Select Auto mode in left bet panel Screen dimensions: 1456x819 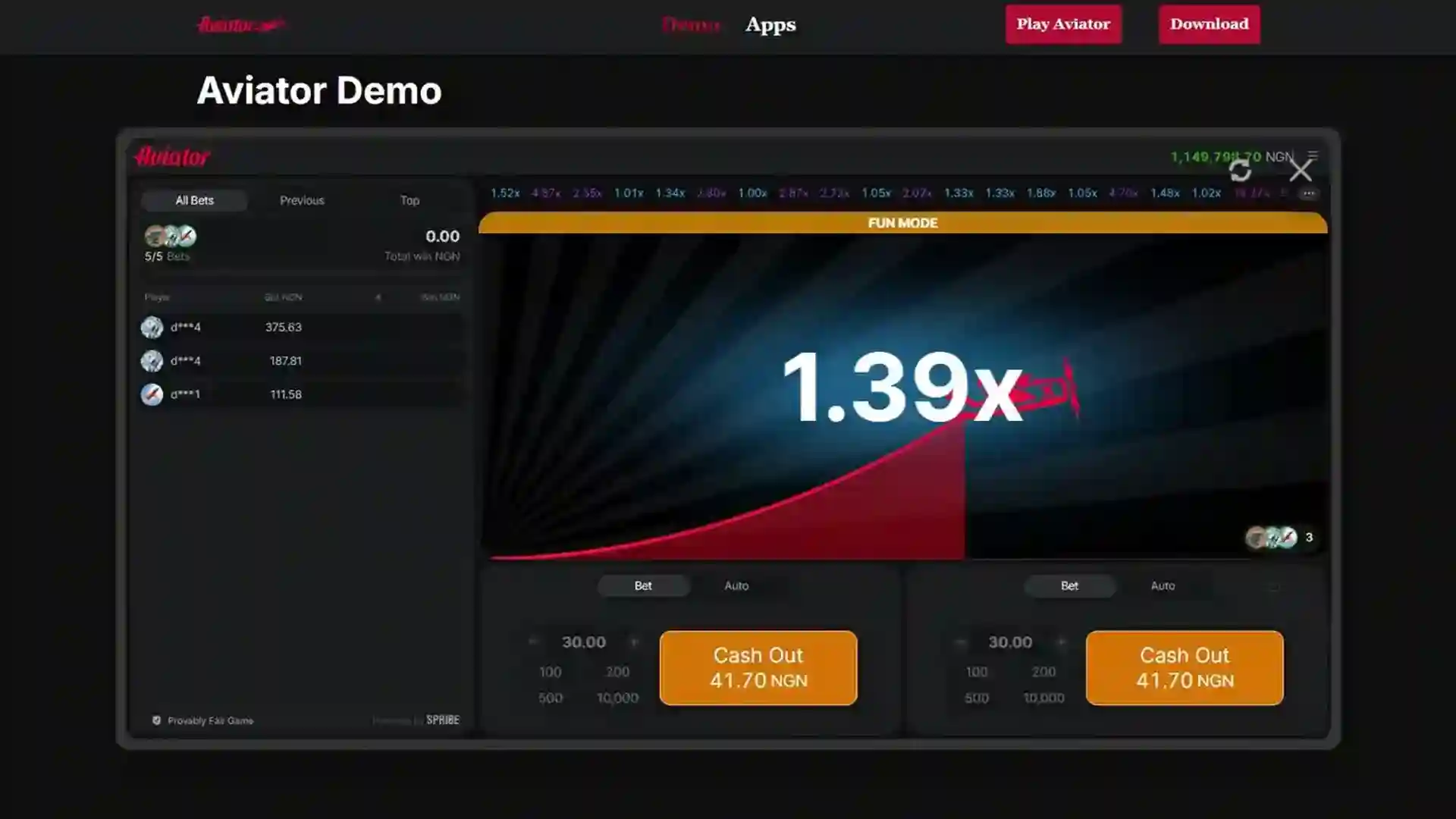tap(736, 585)
